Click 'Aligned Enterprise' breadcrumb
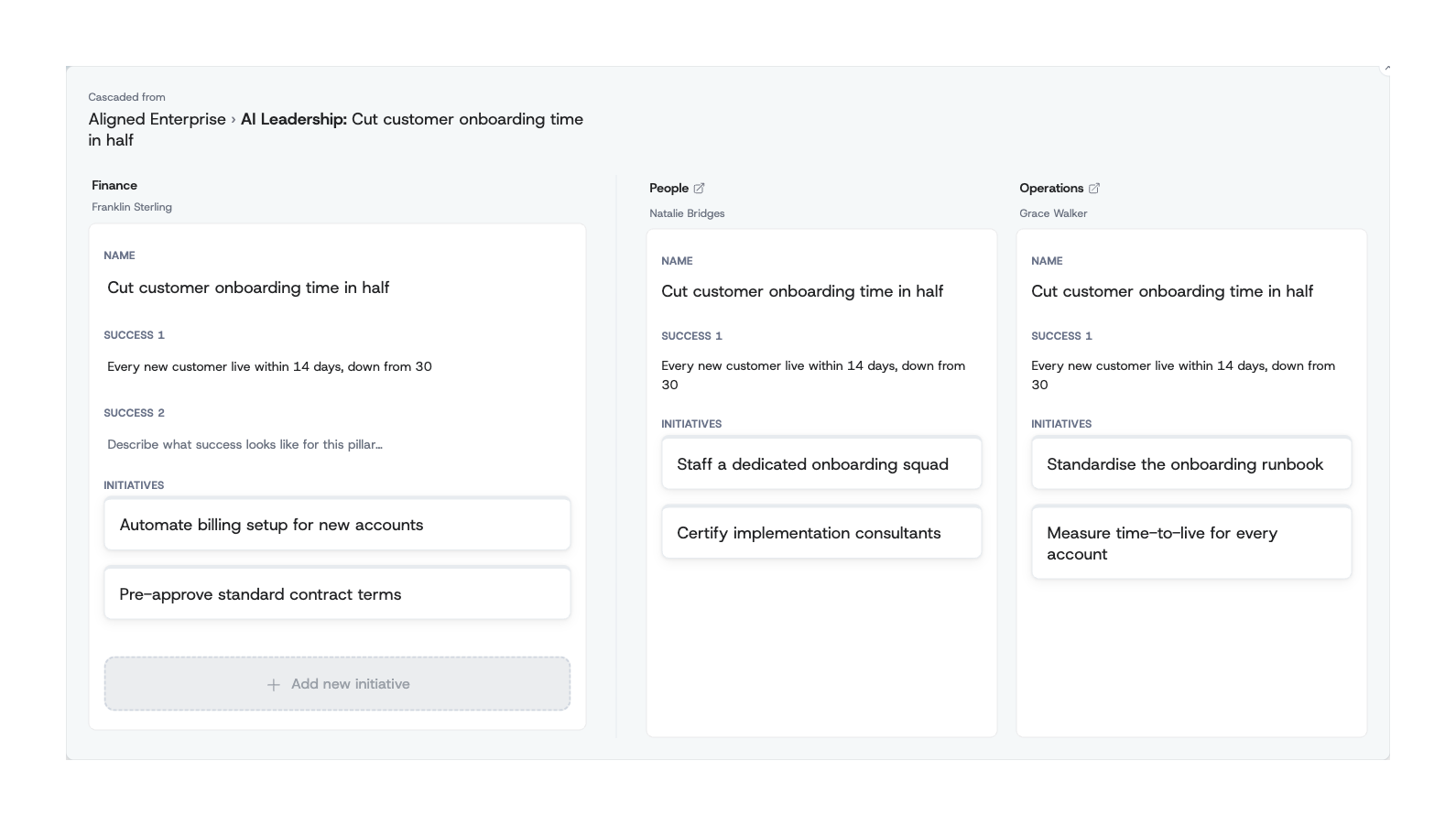The image size is (1456, 826). point(157,119)
